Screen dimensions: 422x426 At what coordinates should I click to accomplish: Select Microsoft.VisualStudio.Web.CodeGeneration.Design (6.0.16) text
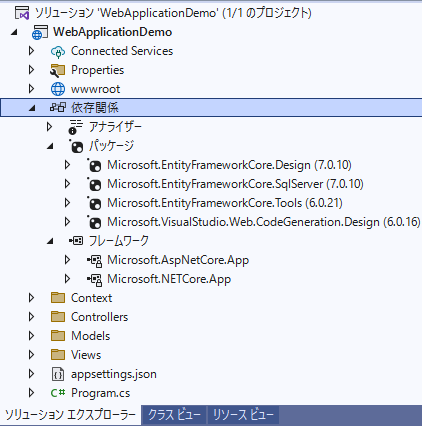click(264, 222)
